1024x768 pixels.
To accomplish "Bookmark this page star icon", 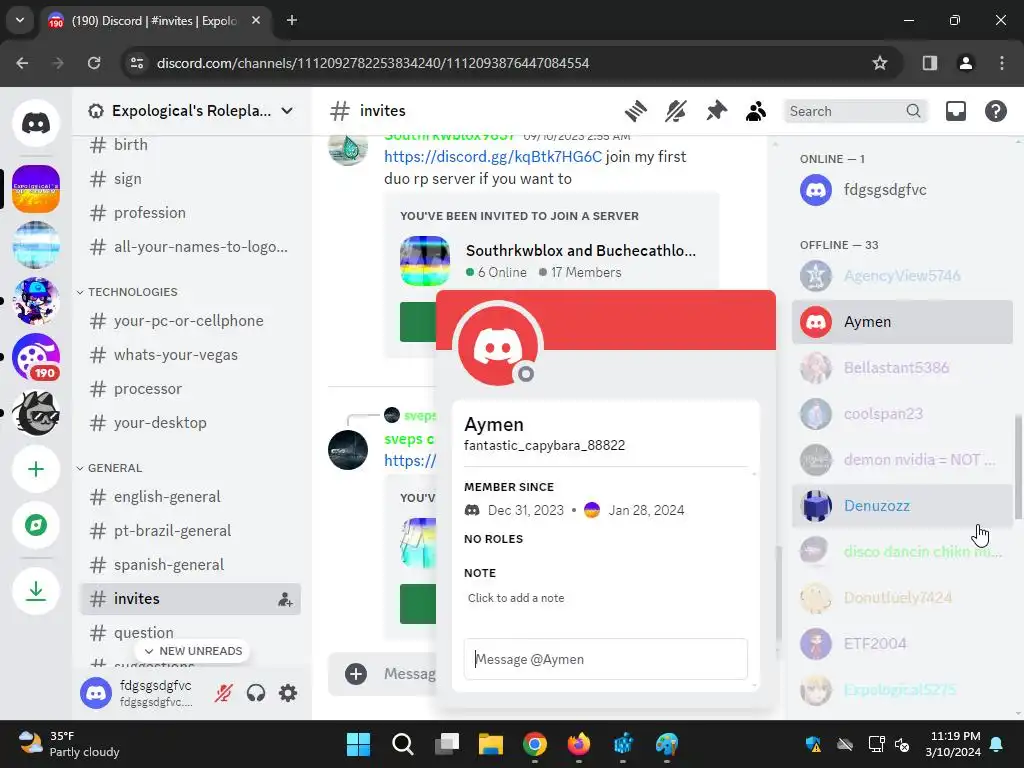I will [x=880, y=63].
